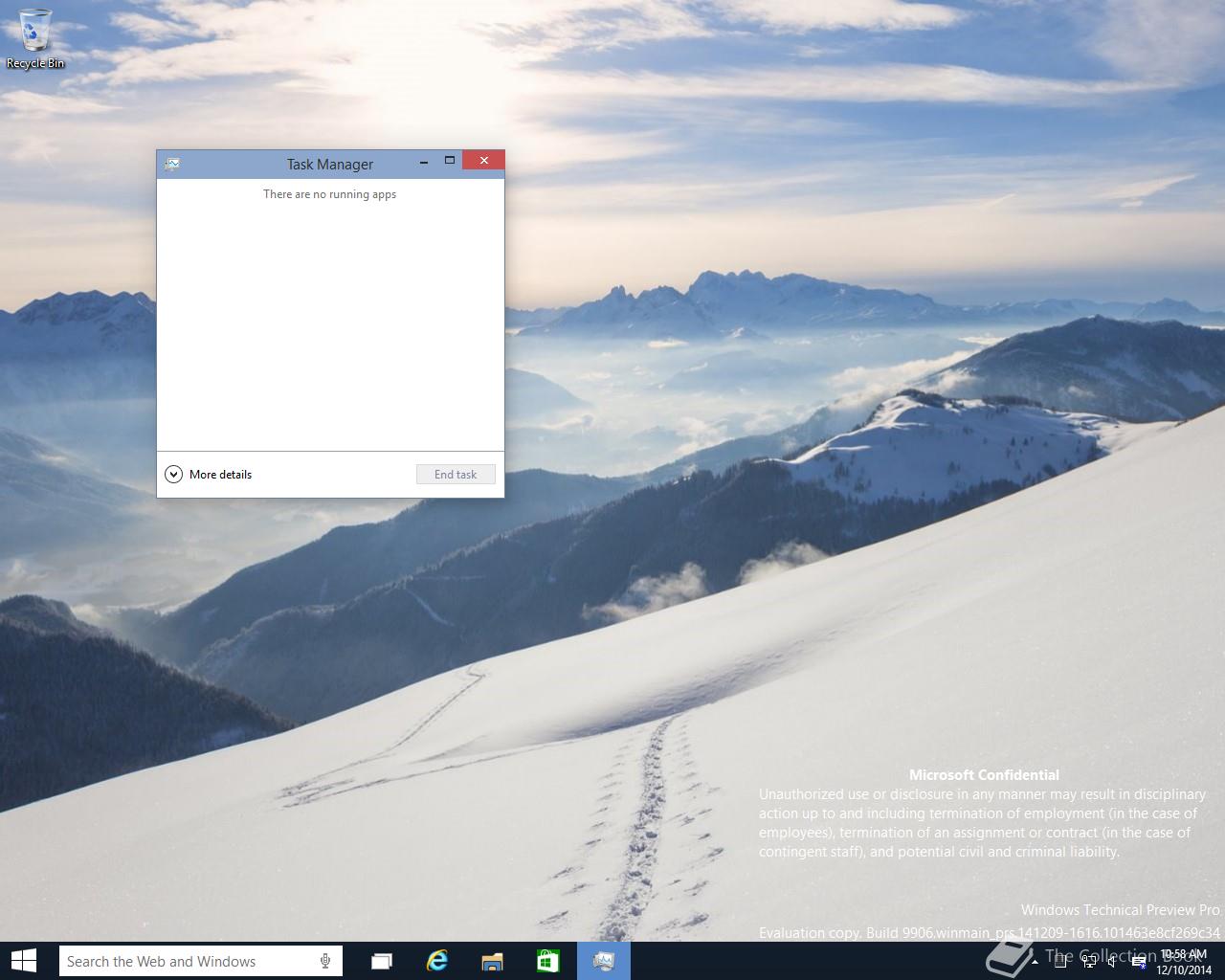Screen dimensions: 1225x980
Task: Open the network status tray icon
Action: pyautogui.click(x=1089, y=961)
